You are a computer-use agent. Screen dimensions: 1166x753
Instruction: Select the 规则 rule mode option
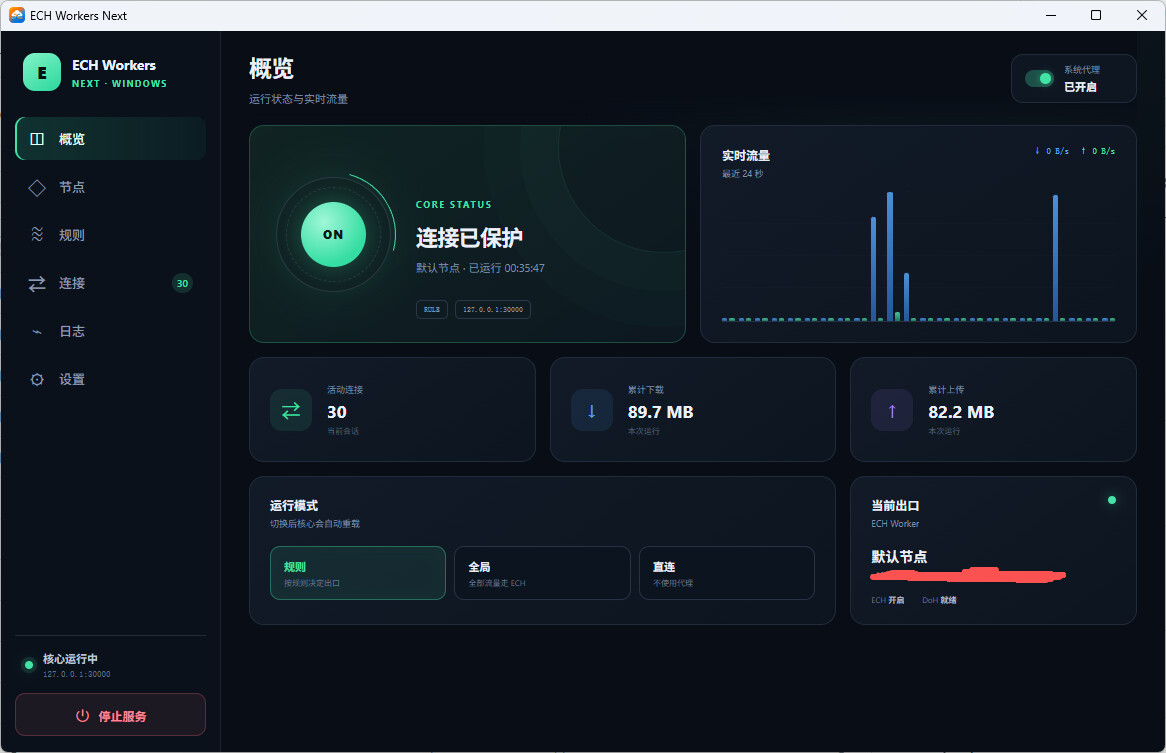358,573
